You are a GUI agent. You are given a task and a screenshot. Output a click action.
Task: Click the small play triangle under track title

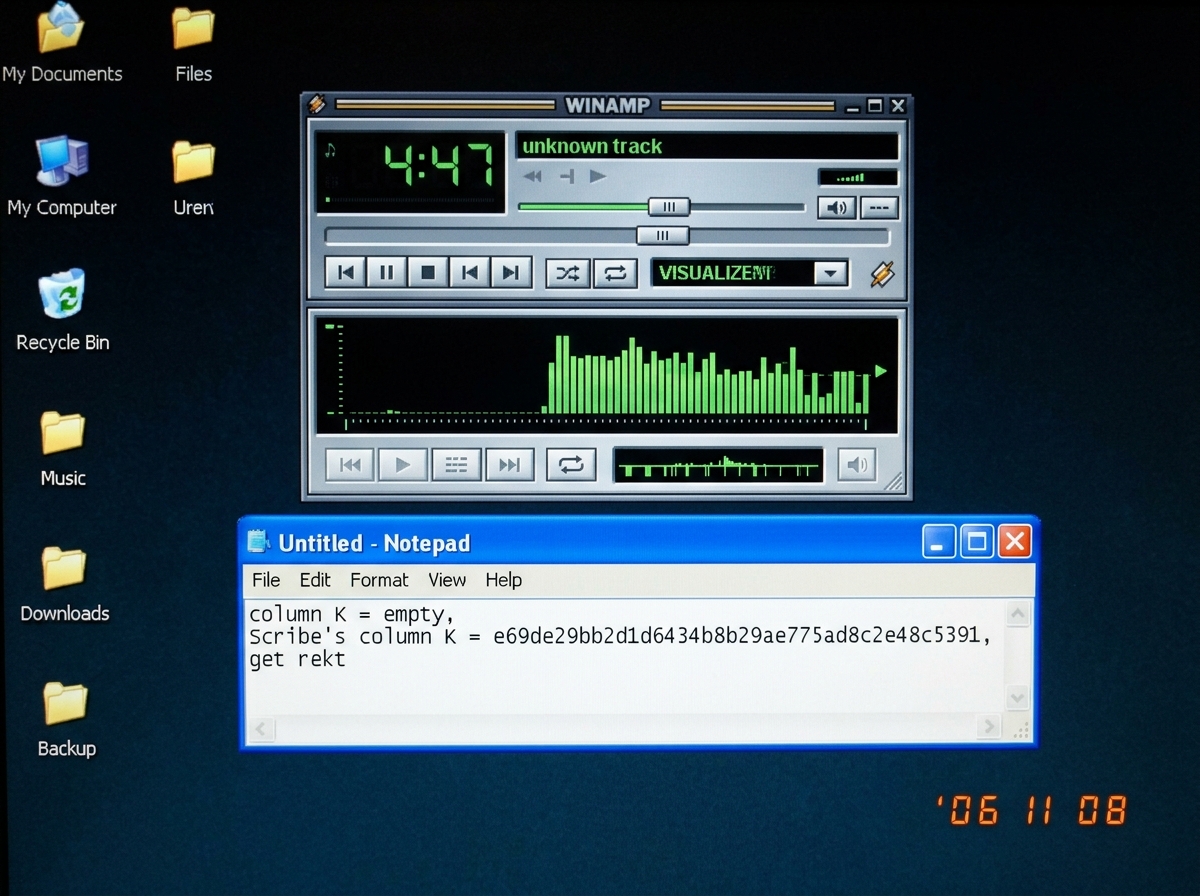tap(598, 176)
